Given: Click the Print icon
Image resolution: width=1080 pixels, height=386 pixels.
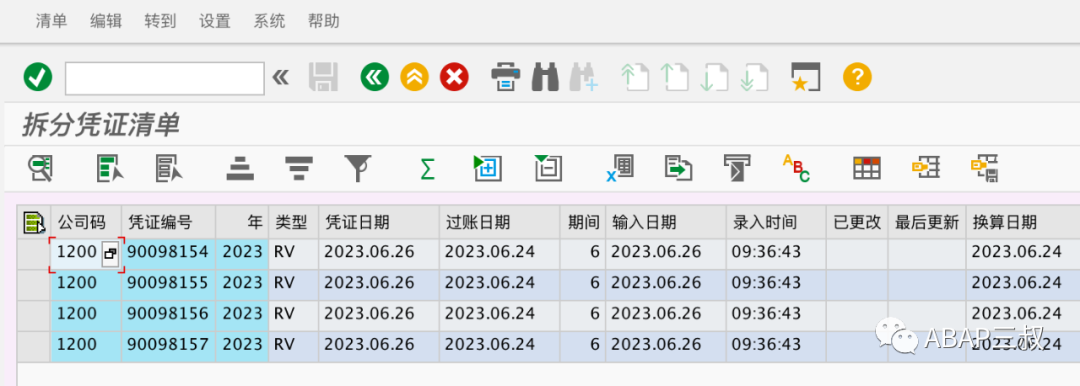Looking at the screenshot, I should (506, 77).
